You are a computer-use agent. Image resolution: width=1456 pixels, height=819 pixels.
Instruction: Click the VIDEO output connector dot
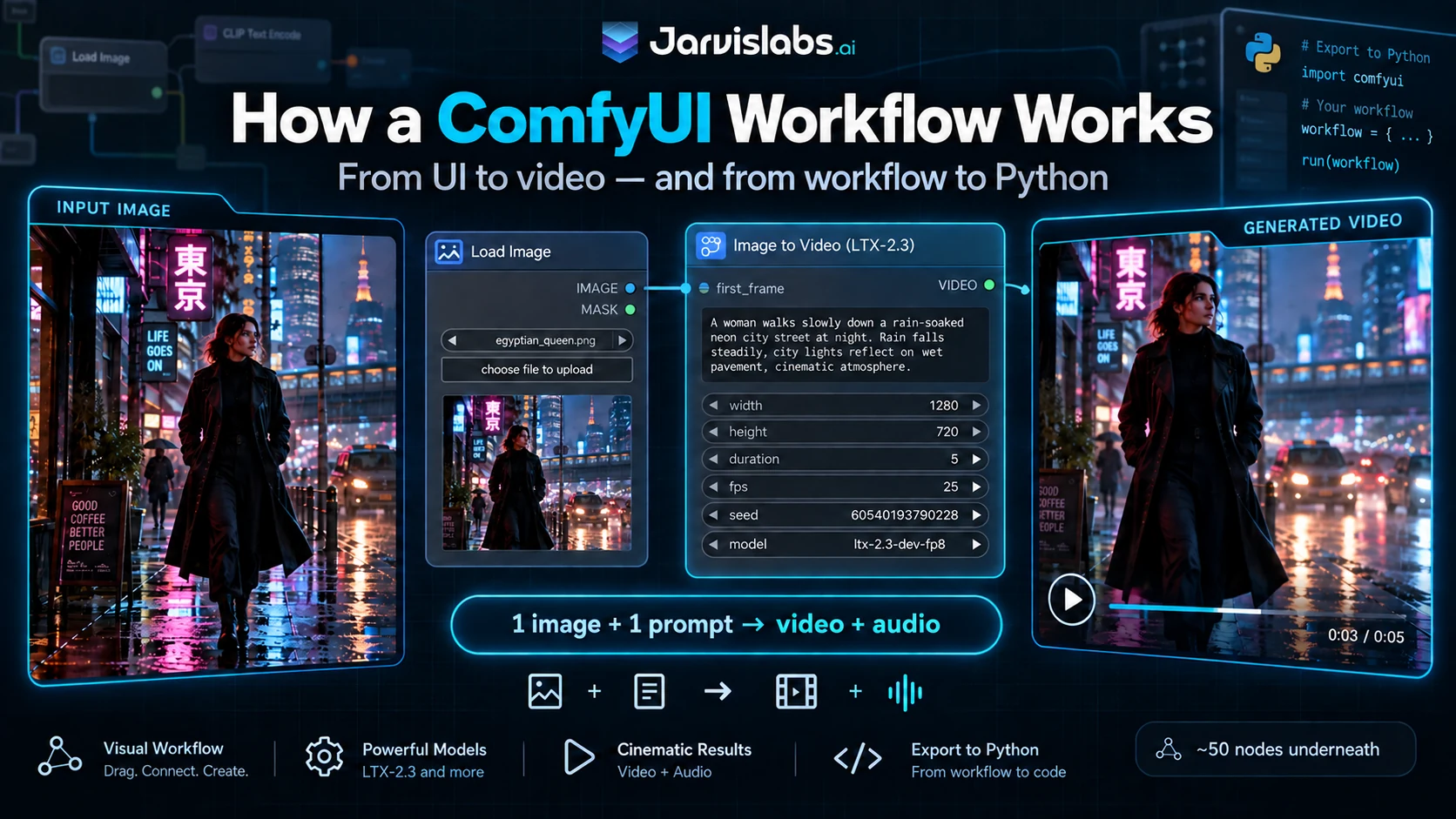point(989,285)
